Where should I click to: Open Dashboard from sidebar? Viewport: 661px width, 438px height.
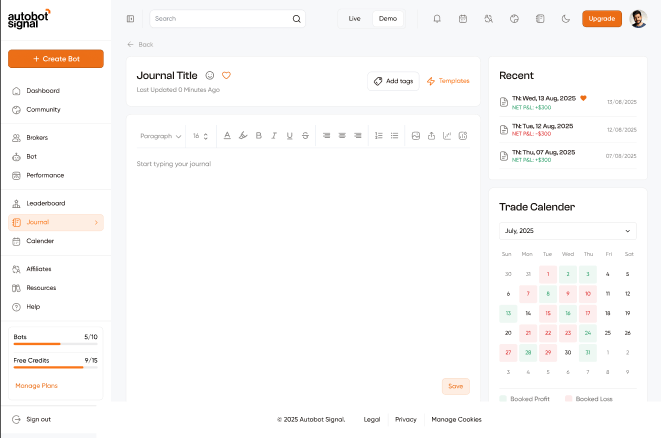click(x=56, y=91)
